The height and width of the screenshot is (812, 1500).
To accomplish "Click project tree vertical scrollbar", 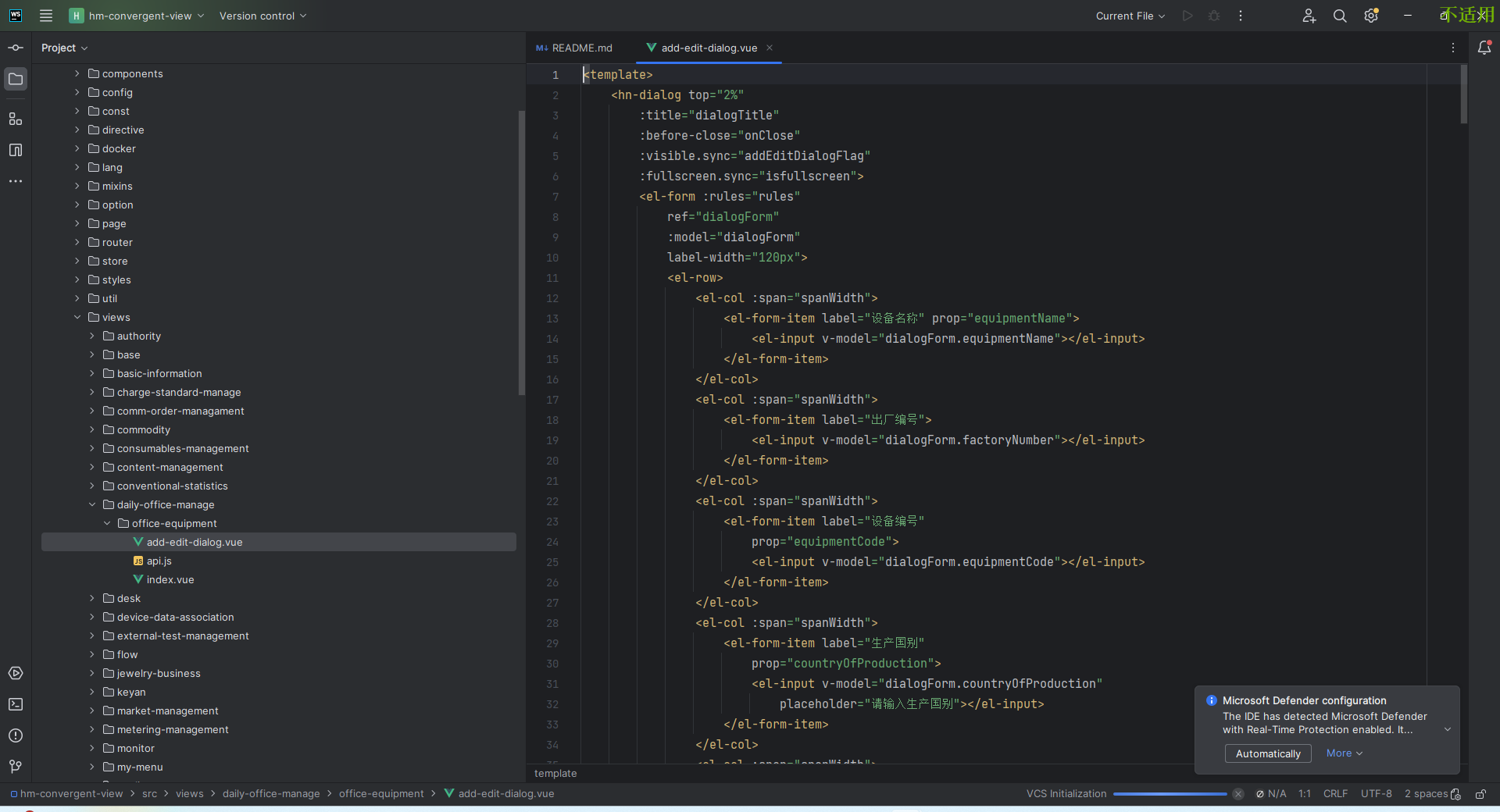I will pyautogui.click(x=521, y=253).
